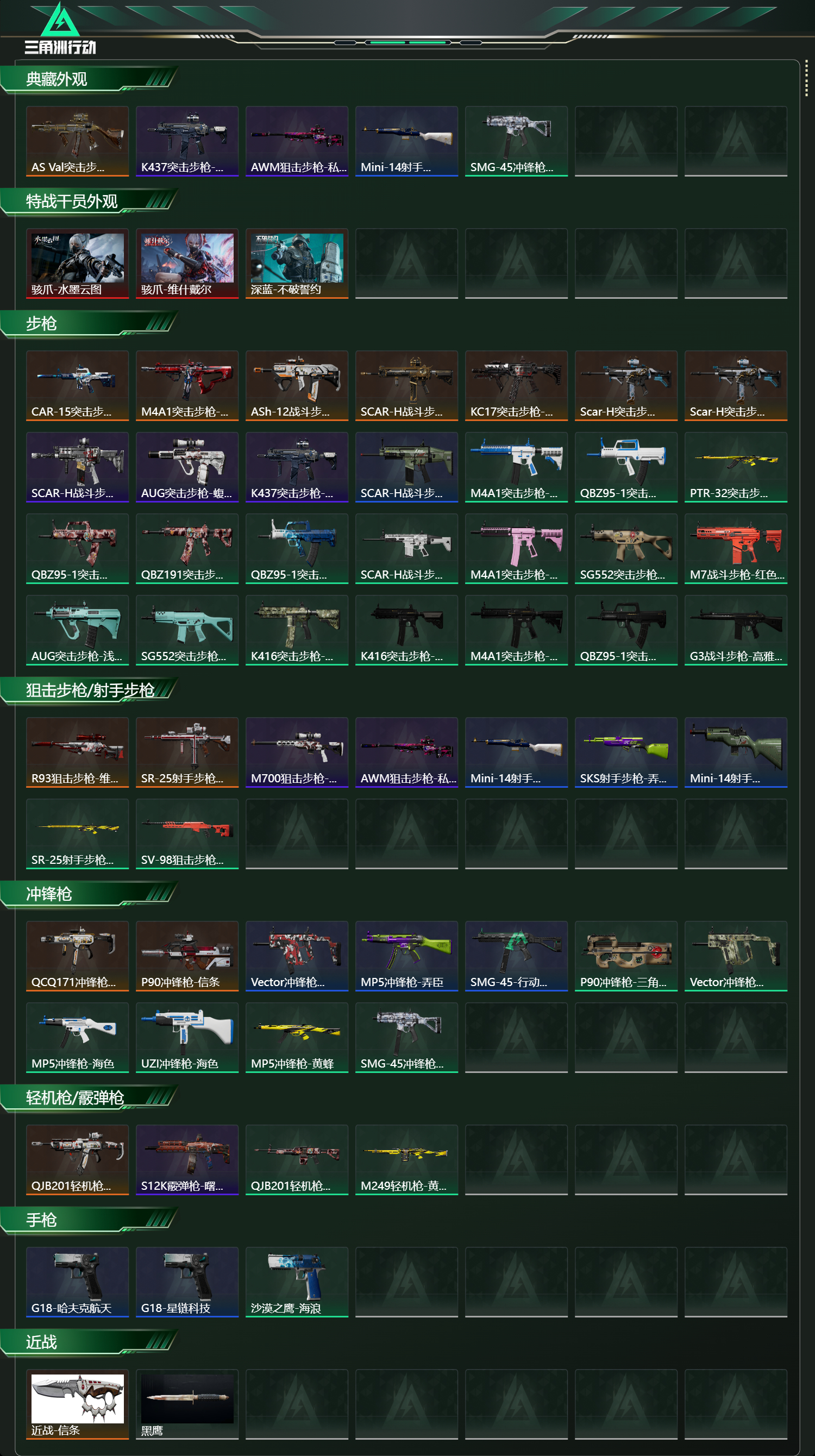Click the M249轻机枪 yellow skin
The width and height of the screenshot is (815, 1456).
tap(406, 1159)
